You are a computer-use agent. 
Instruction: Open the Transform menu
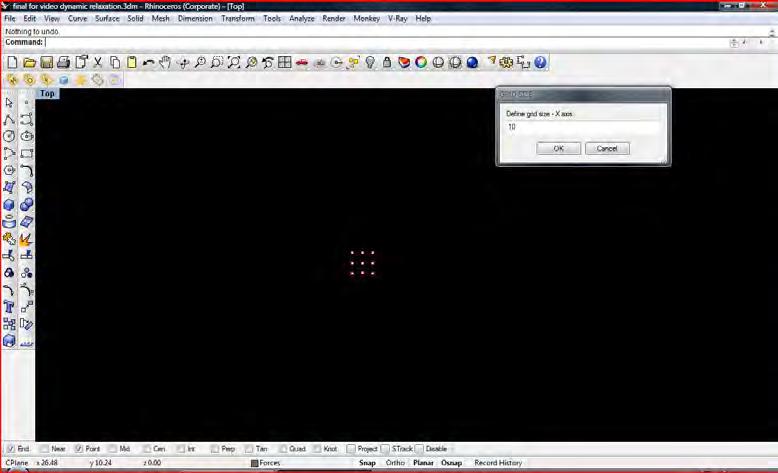(x=238, y=18)
